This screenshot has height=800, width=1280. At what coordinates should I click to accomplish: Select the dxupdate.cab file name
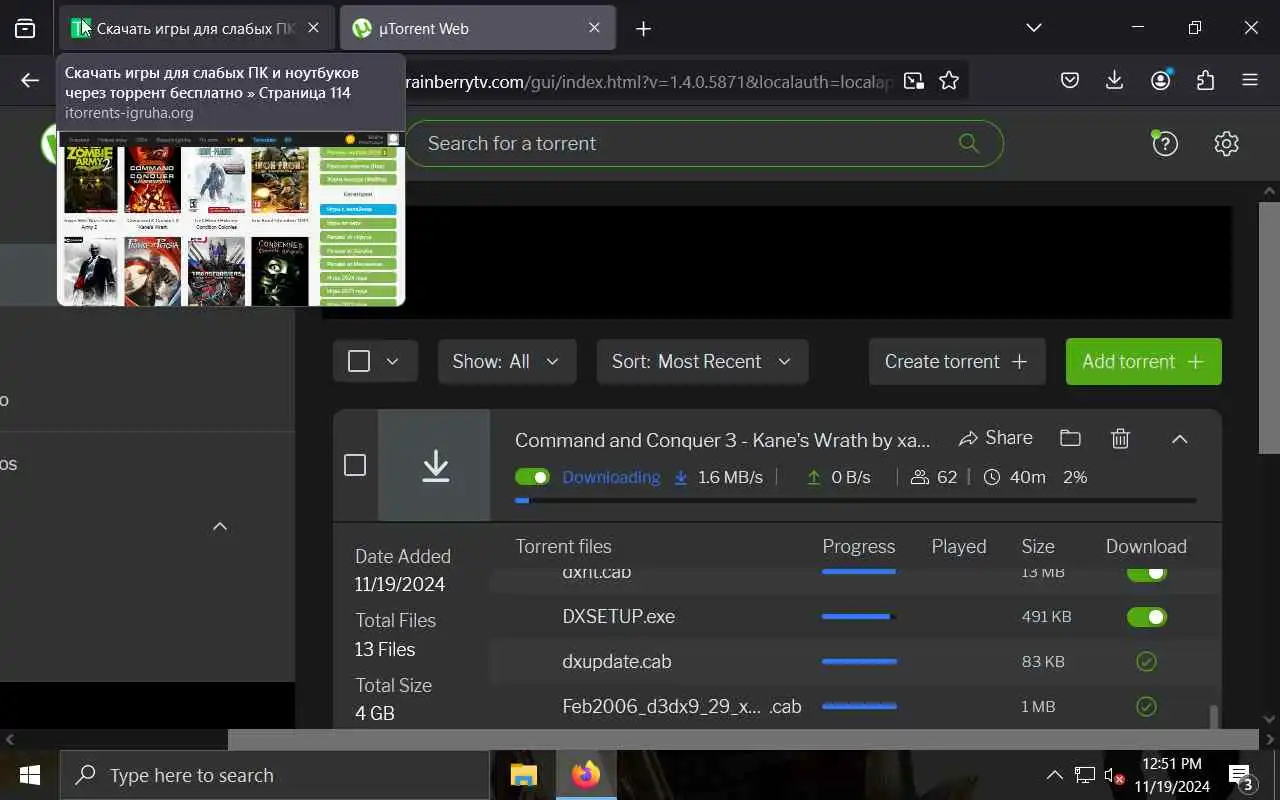[616, 661]
